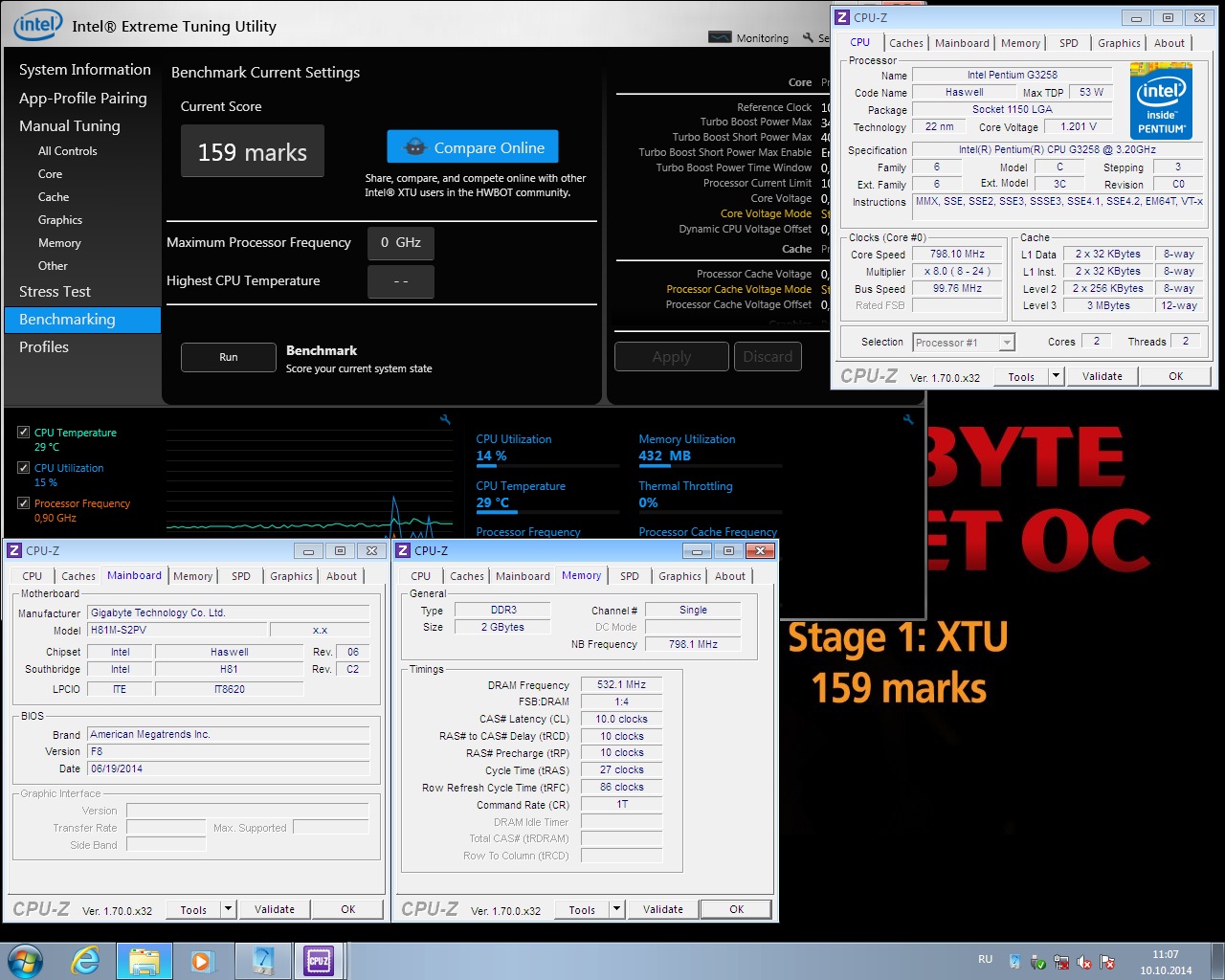Screen dimensions: 1225x980
Task: Open System Information in XTU sidebar
Action: [84, 70]
